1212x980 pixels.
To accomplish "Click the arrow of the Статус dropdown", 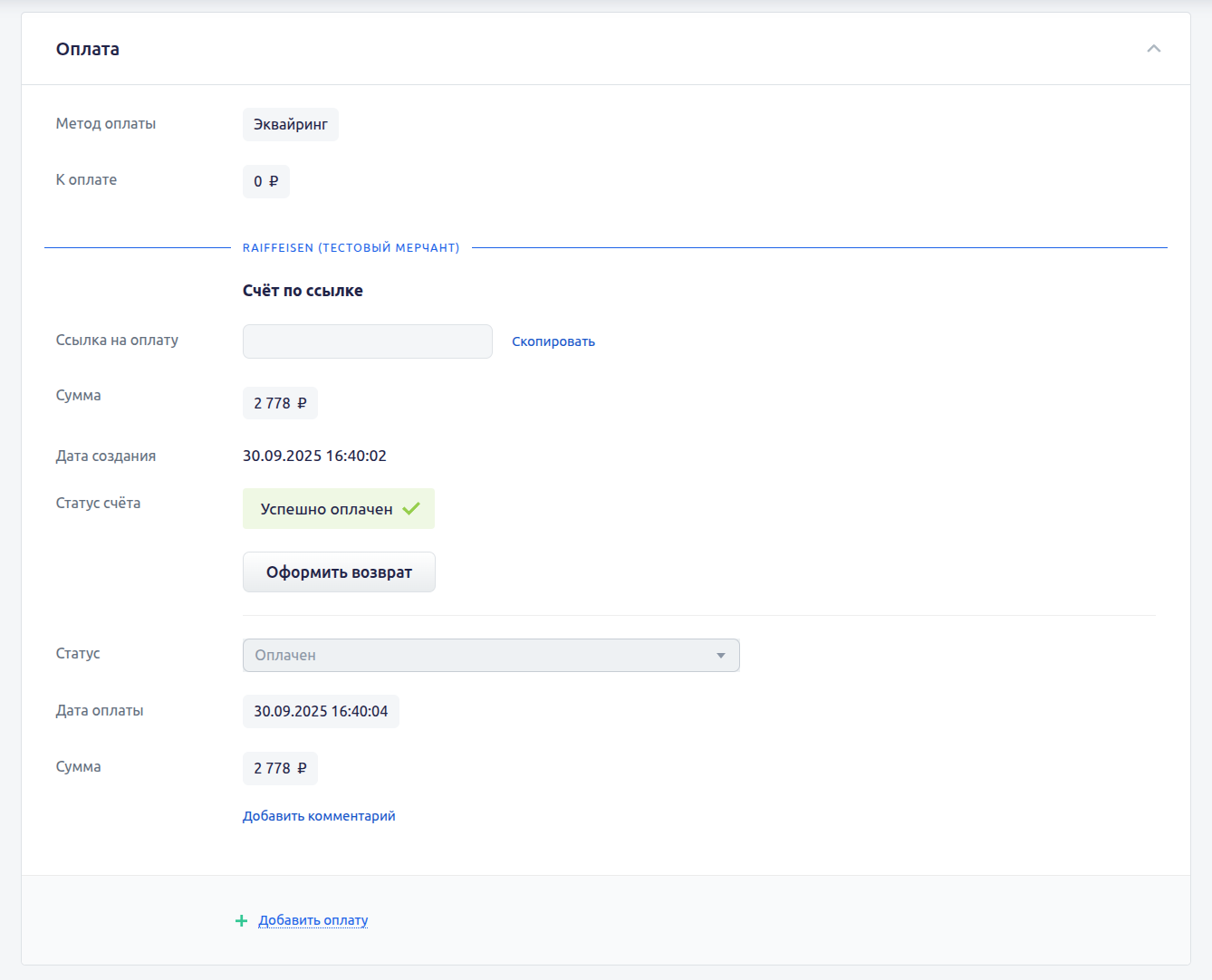I will pos(721,656).
